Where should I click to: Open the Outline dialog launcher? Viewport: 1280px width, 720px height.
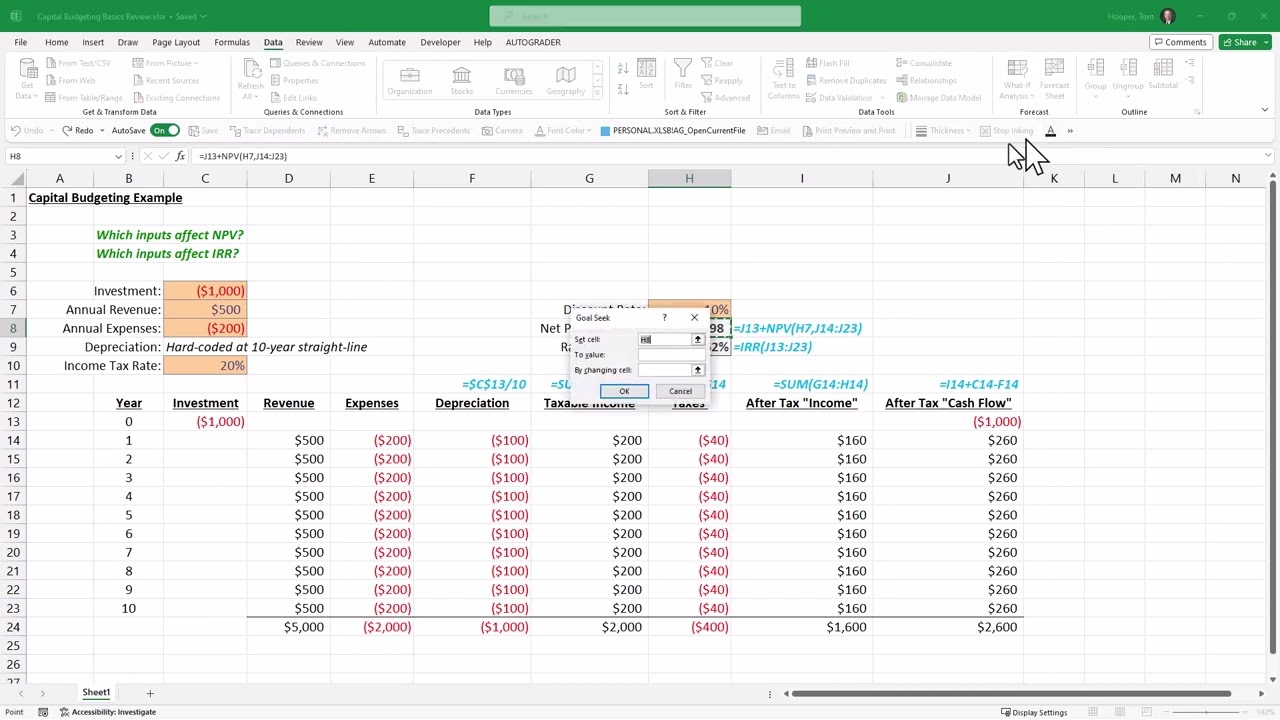pyautogui.click(x=1197, y=112)
